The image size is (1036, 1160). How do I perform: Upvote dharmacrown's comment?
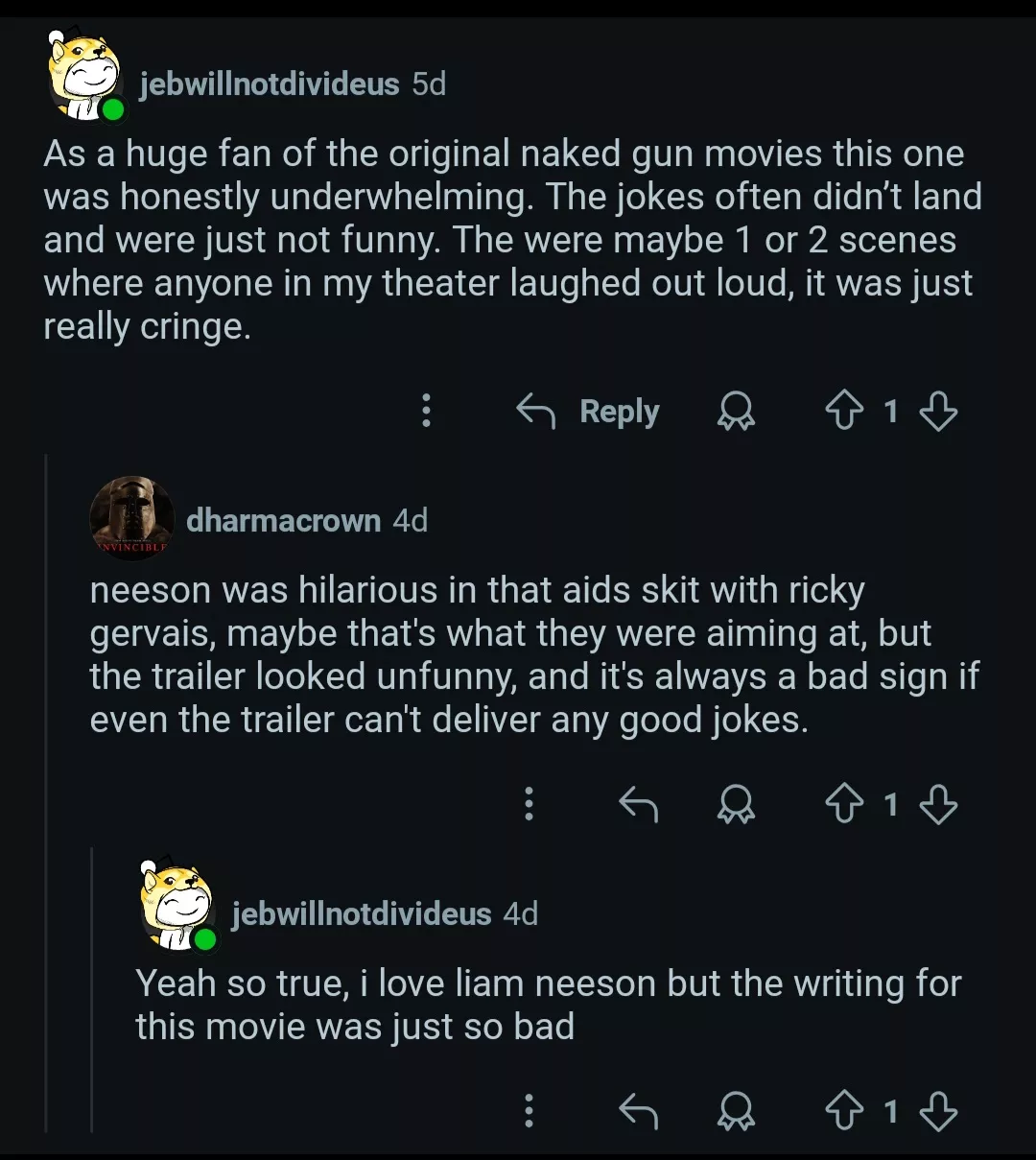click(x=844, y=804)
